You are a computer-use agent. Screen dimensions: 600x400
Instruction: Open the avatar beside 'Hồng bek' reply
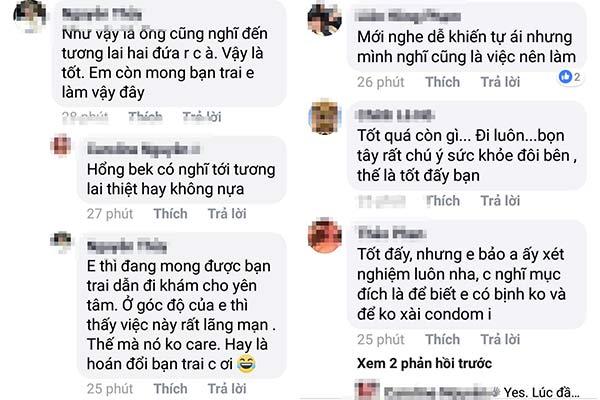61,145
